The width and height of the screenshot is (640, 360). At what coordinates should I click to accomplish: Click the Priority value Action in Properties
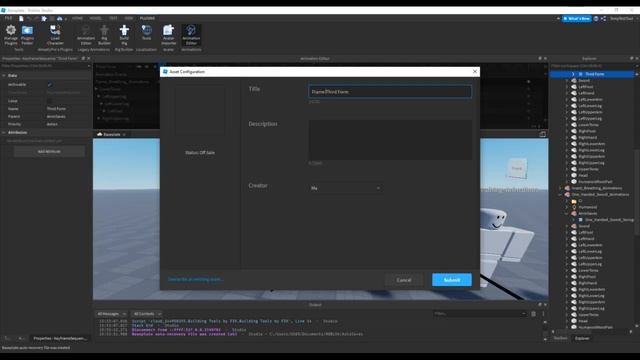coord(52,124)
